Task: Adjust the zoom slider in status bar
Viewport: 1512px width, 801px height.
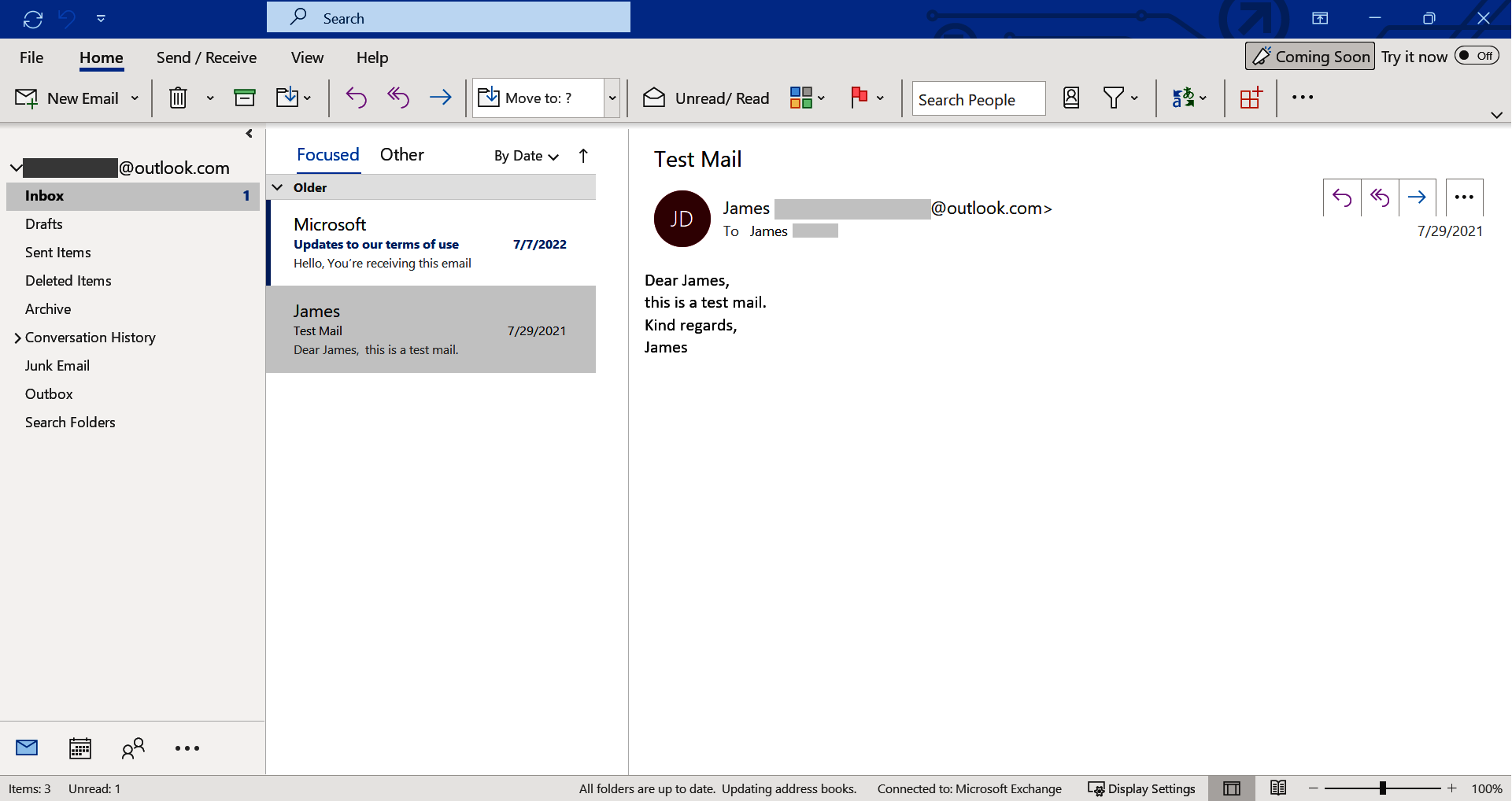Action: point(1383,788)
